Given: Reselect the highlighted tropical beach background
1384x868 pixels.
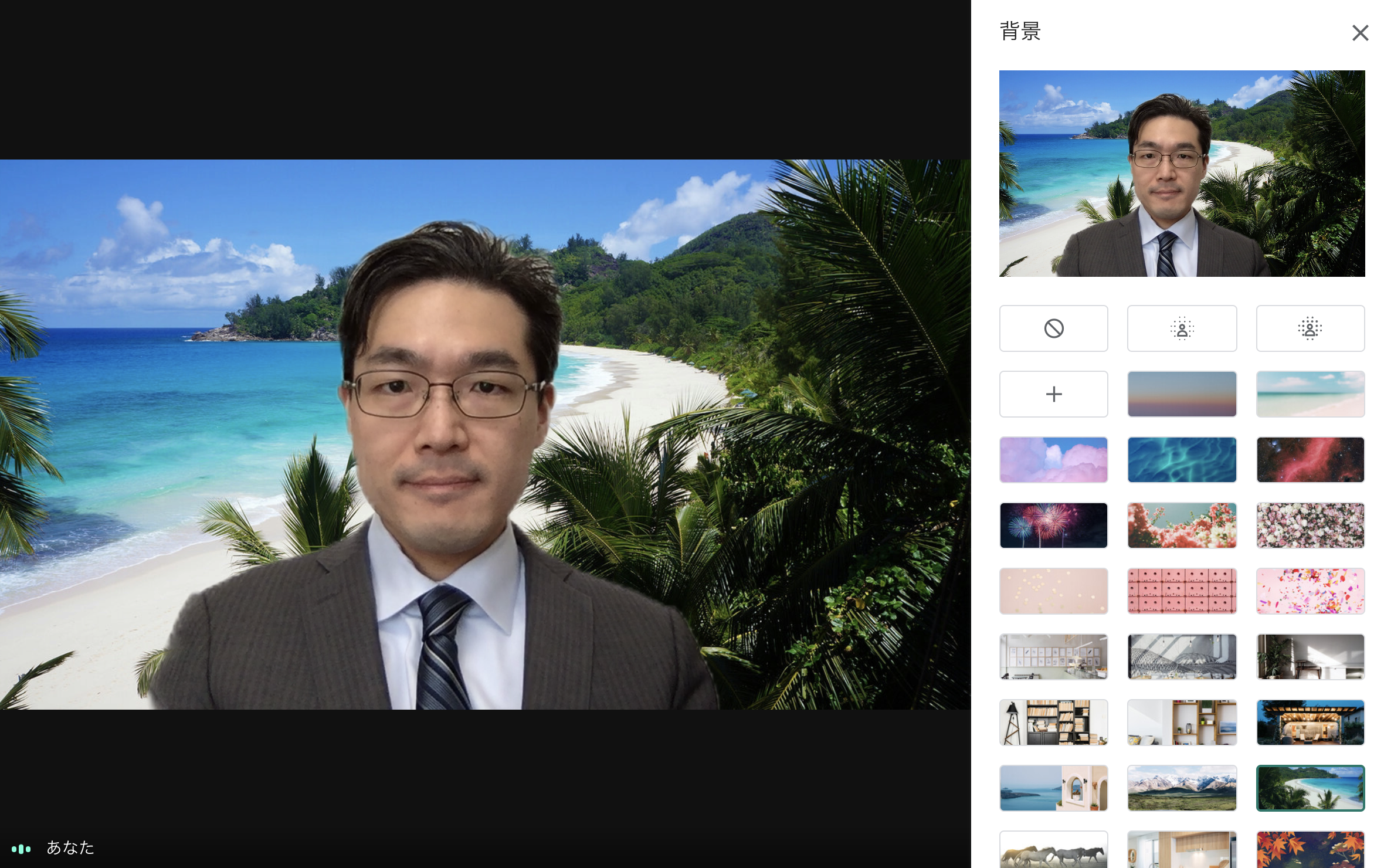Looking at the screenshot, I should click(1311, 788).
